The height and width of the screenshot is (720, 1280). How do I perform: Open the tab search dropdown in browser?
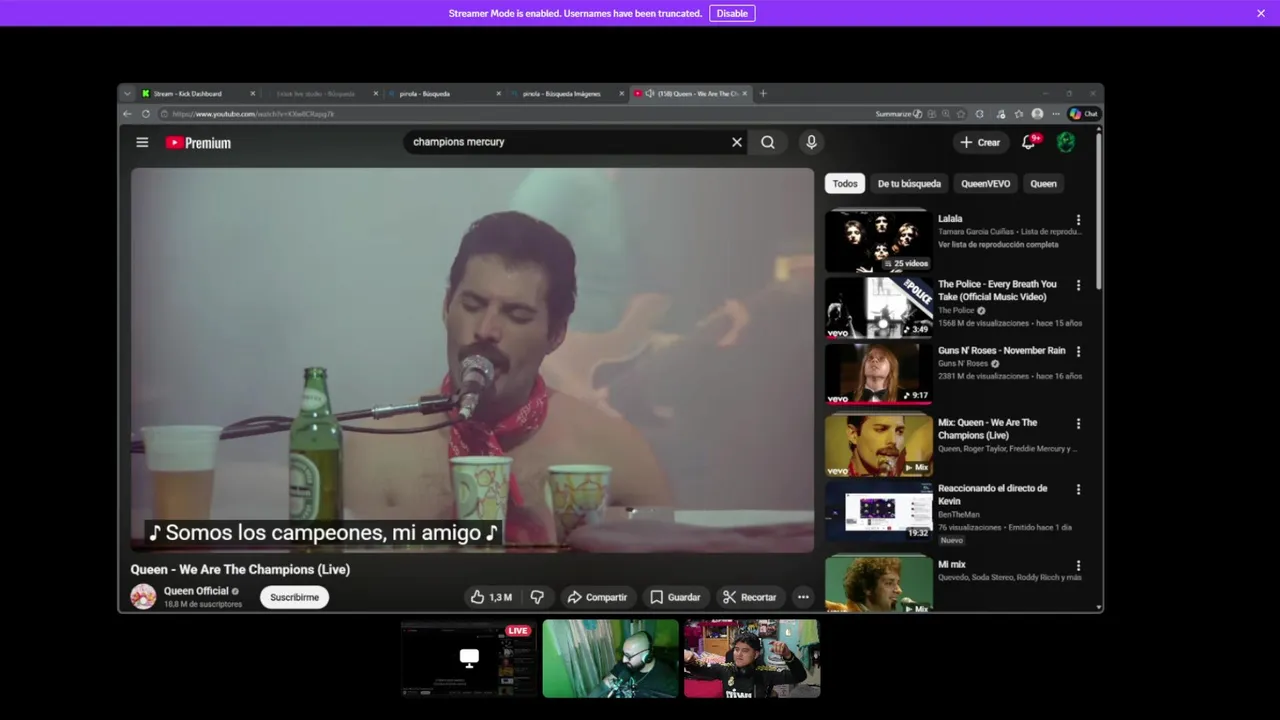(127, 94)
